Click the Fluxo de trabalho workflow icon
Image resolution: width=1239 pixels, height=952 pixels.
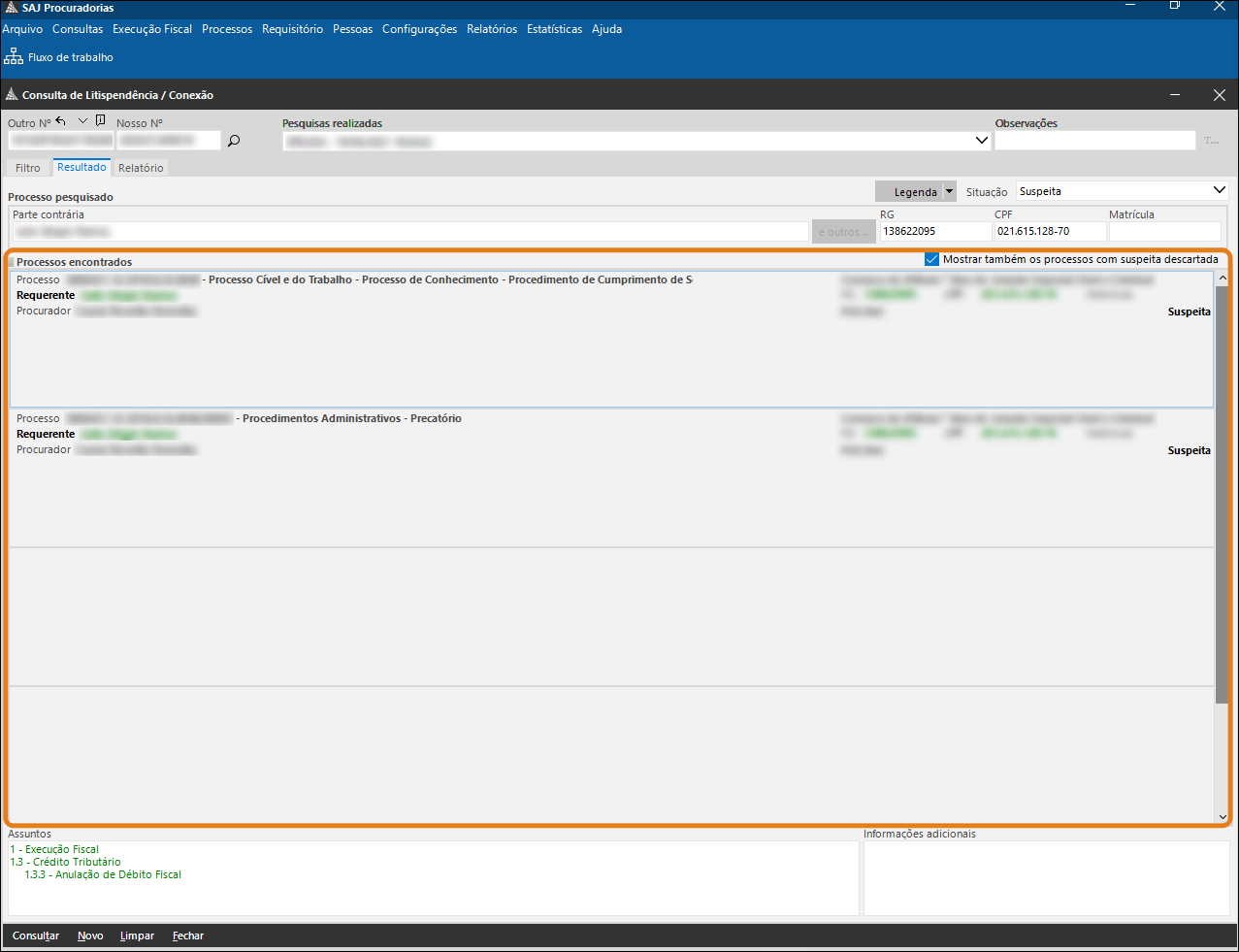tap(14, 56)
